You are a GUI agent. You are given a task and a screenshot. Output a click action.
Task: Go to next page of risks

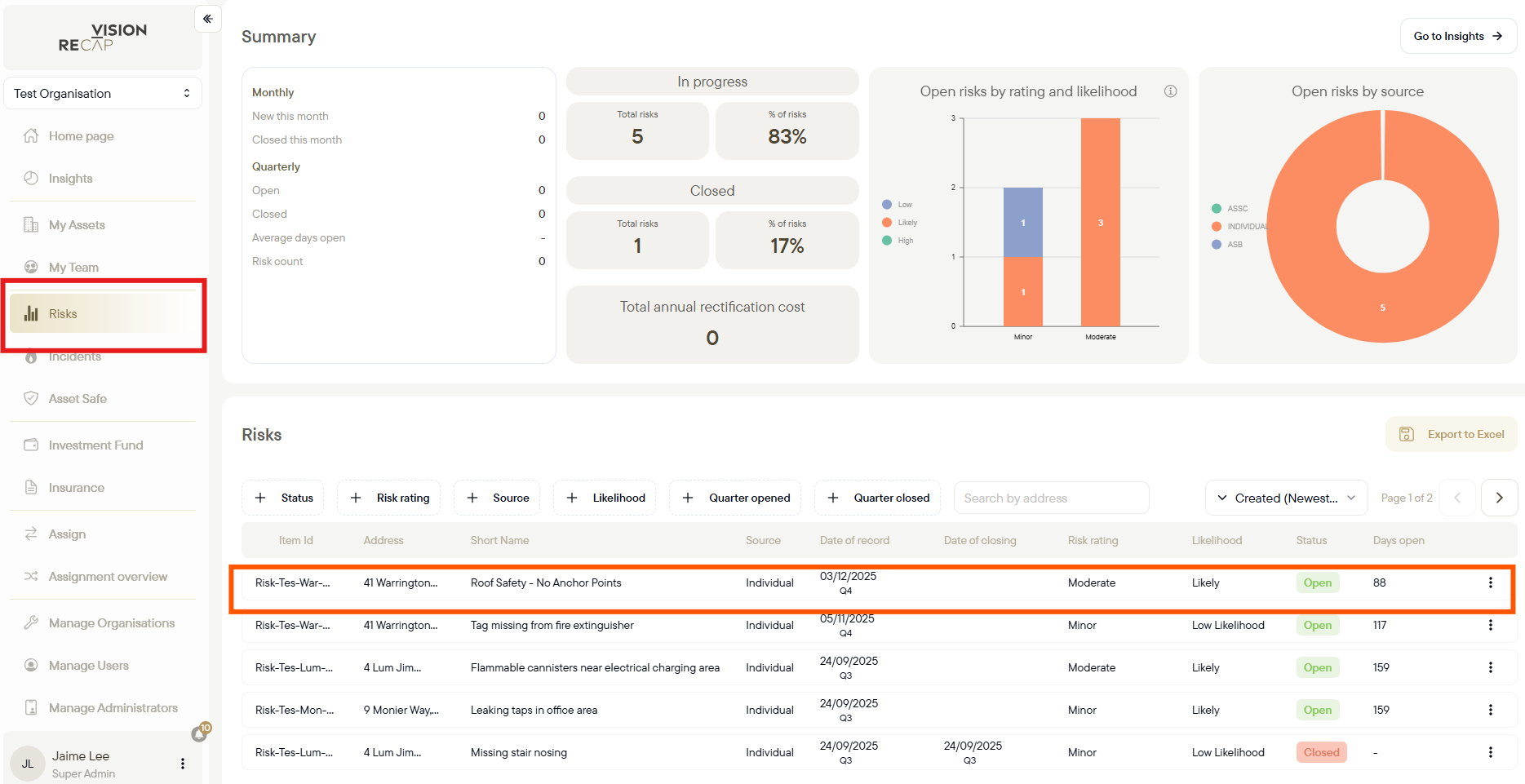(x=1499, y=498)
